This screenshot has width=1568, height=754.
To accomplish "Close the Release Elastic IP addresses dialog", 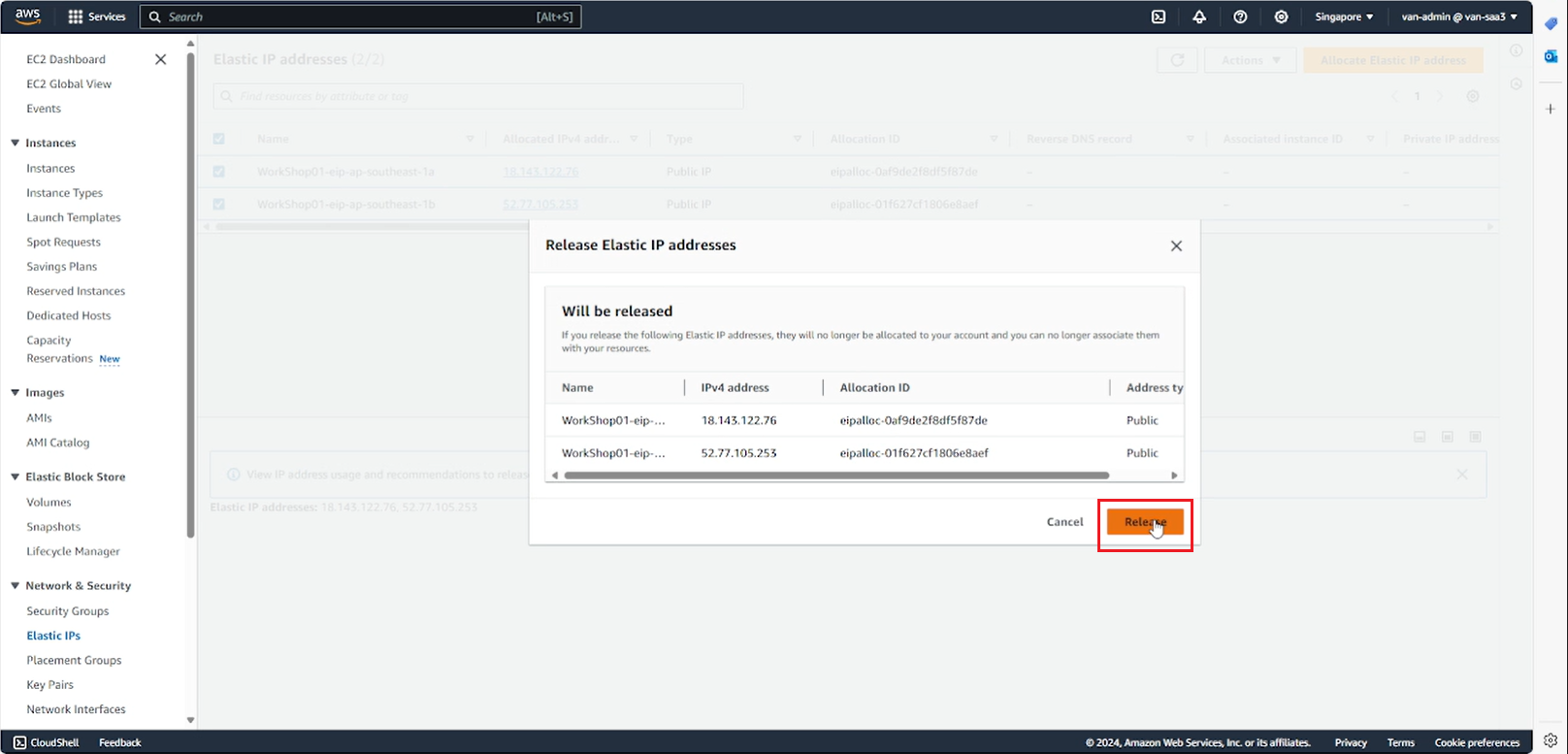I will 1176,246.
